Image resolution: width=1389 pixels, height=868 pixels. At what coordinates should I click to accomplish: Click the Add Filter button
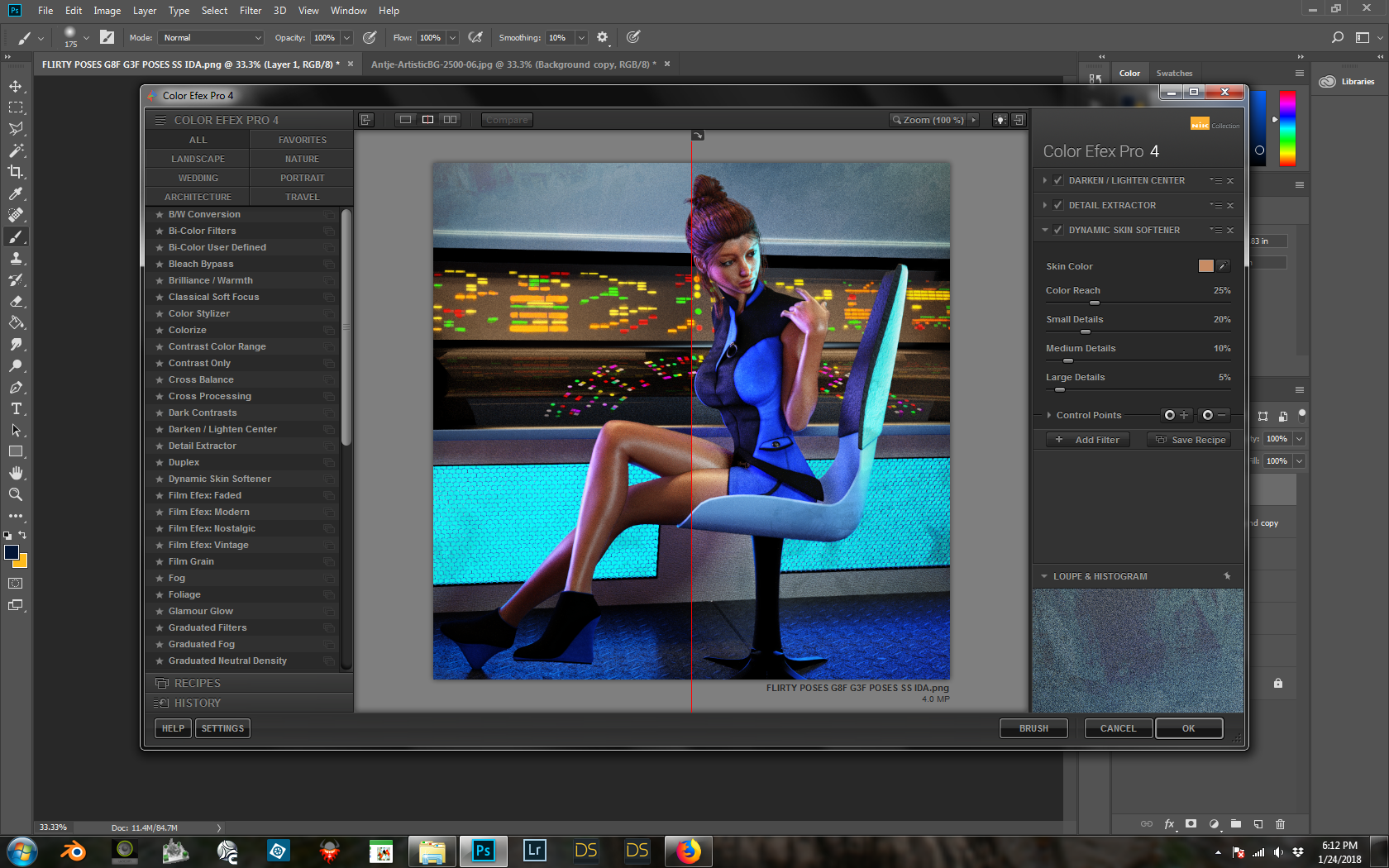tap(1089, 440)
